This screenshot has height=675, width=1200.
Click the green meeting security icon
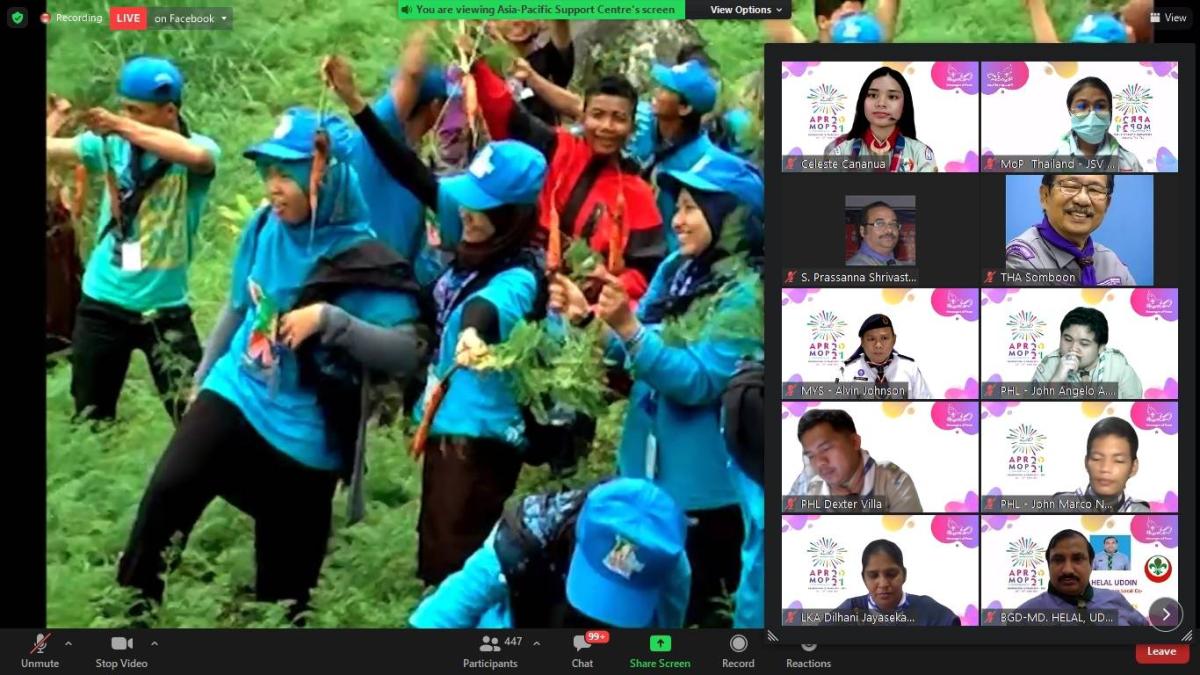click(x=15, y=17)
